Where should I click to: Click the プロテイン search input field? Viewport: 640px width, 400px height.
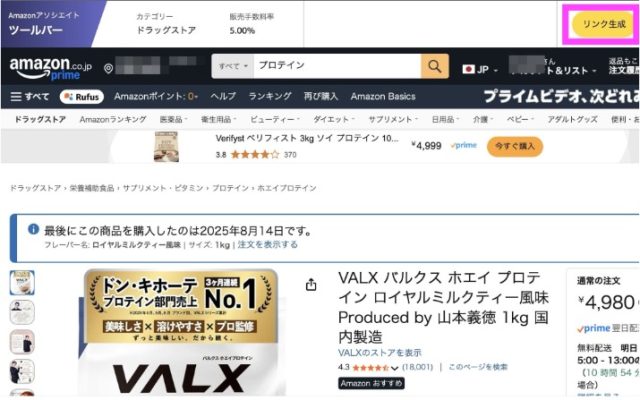[337, 66]
